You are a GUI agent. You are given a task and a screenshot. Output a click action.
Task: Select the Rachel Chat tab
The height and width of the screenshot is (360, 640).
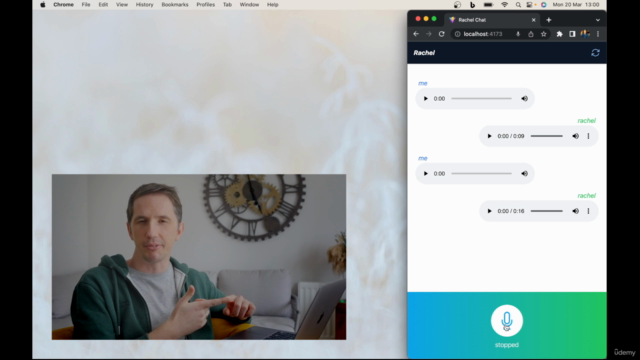tap(492, 20)
